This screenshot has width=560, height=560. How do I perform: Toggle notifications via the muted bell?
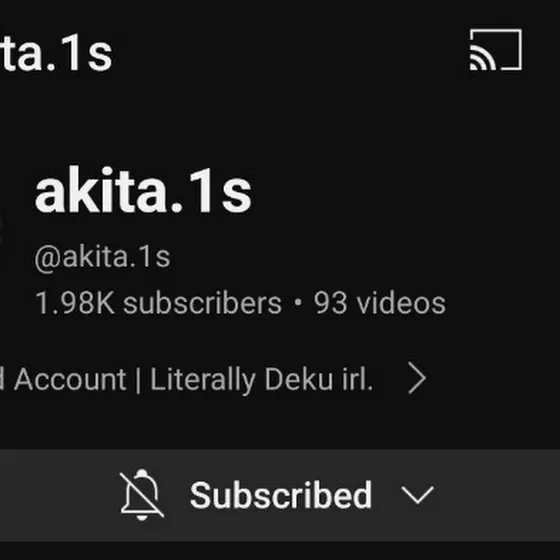(142, 495)
